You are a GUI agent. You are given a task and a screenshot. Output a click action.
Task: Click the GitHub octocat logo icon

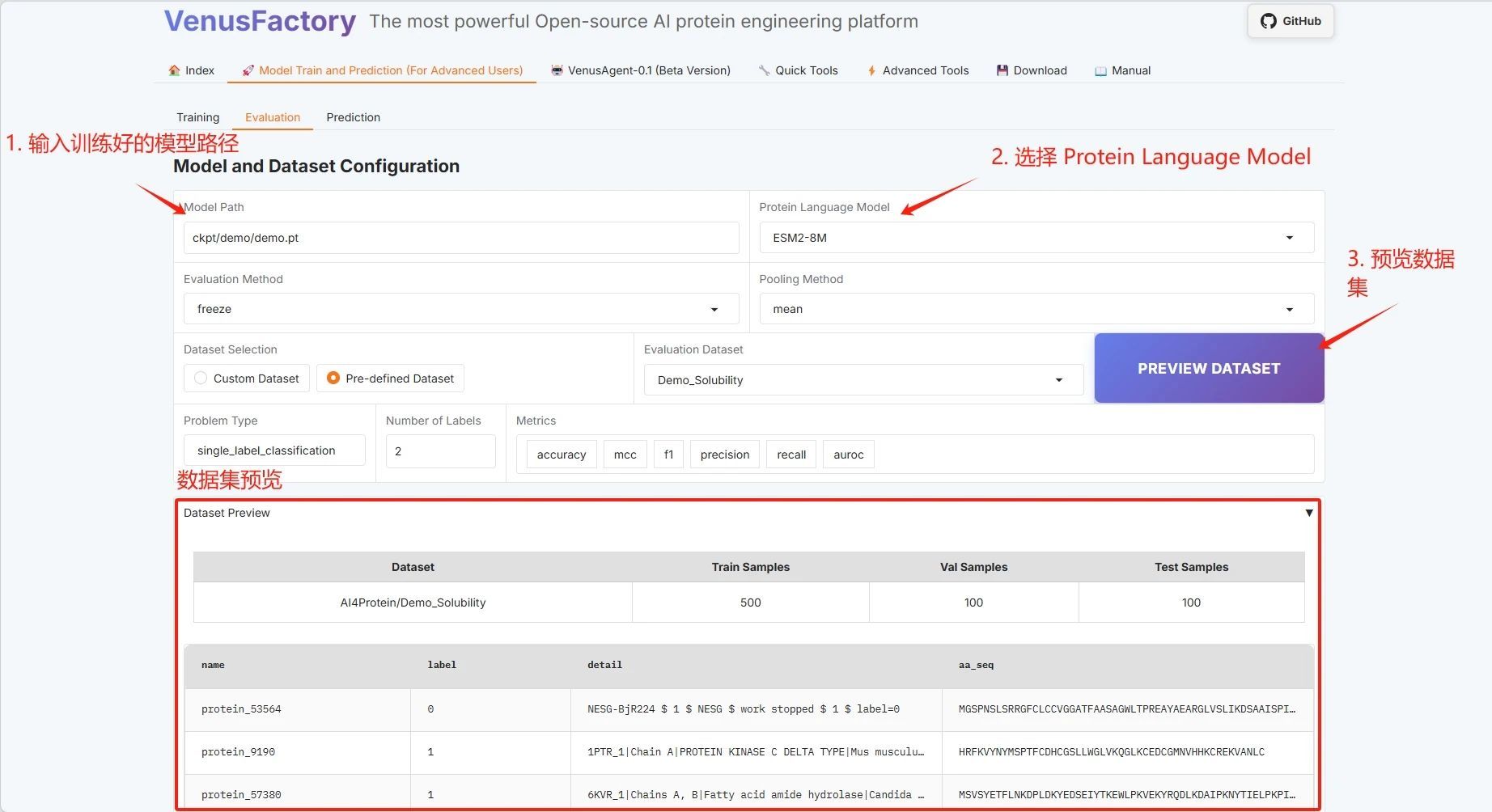tap(1268, 21)
